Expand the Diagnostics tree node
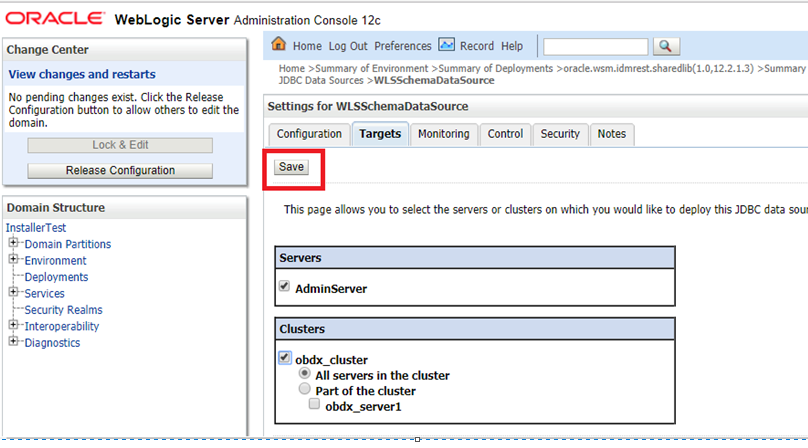The height and width of the screenshot is (448, 808). (x=13, y=341)
